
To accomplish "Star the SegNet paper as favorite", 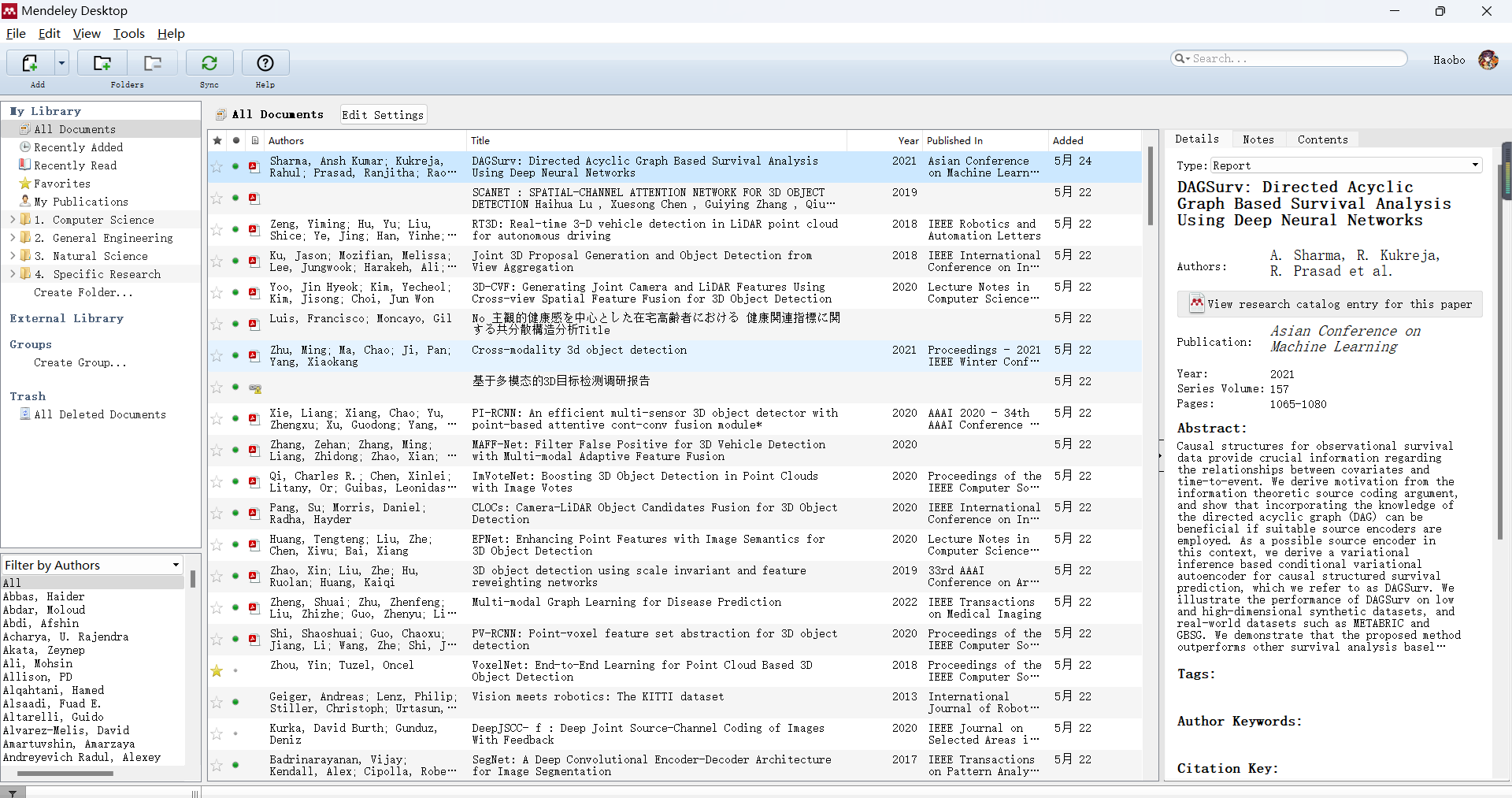I will (x=217, y=766).
